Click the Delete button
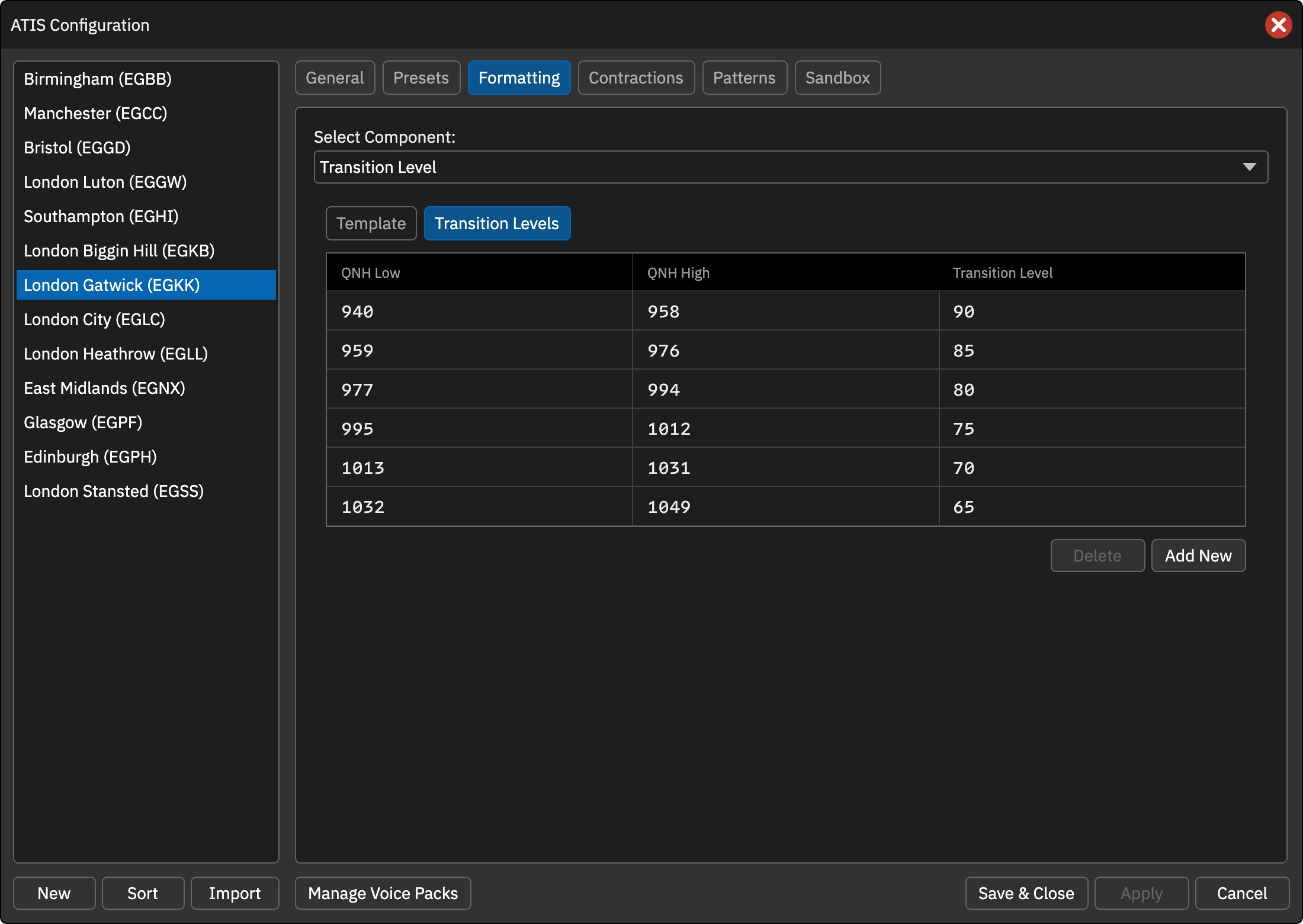 pyautogui.click(x=1097, y=556)
